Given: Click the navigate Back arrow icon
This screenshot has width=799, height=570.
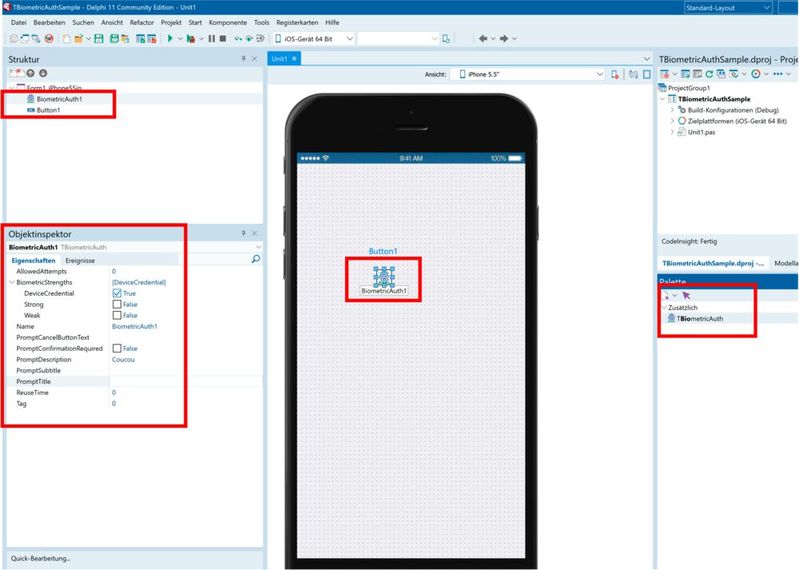Looking at the screenshot, I should point(483,39).
